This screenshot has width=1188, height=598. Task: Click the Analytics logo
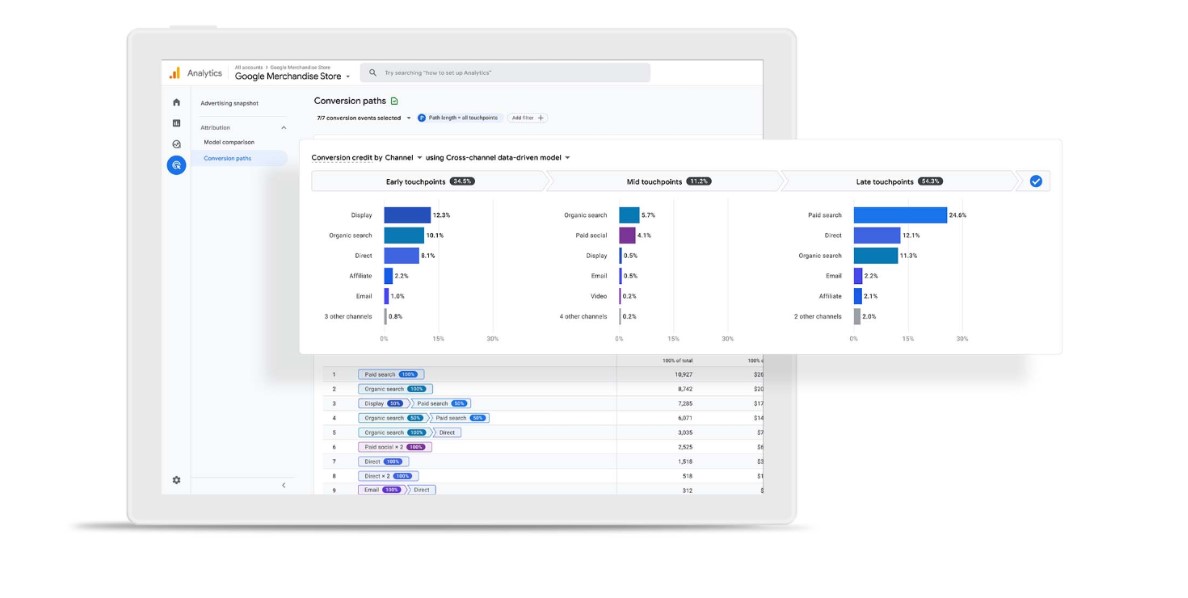pos(175,73)
